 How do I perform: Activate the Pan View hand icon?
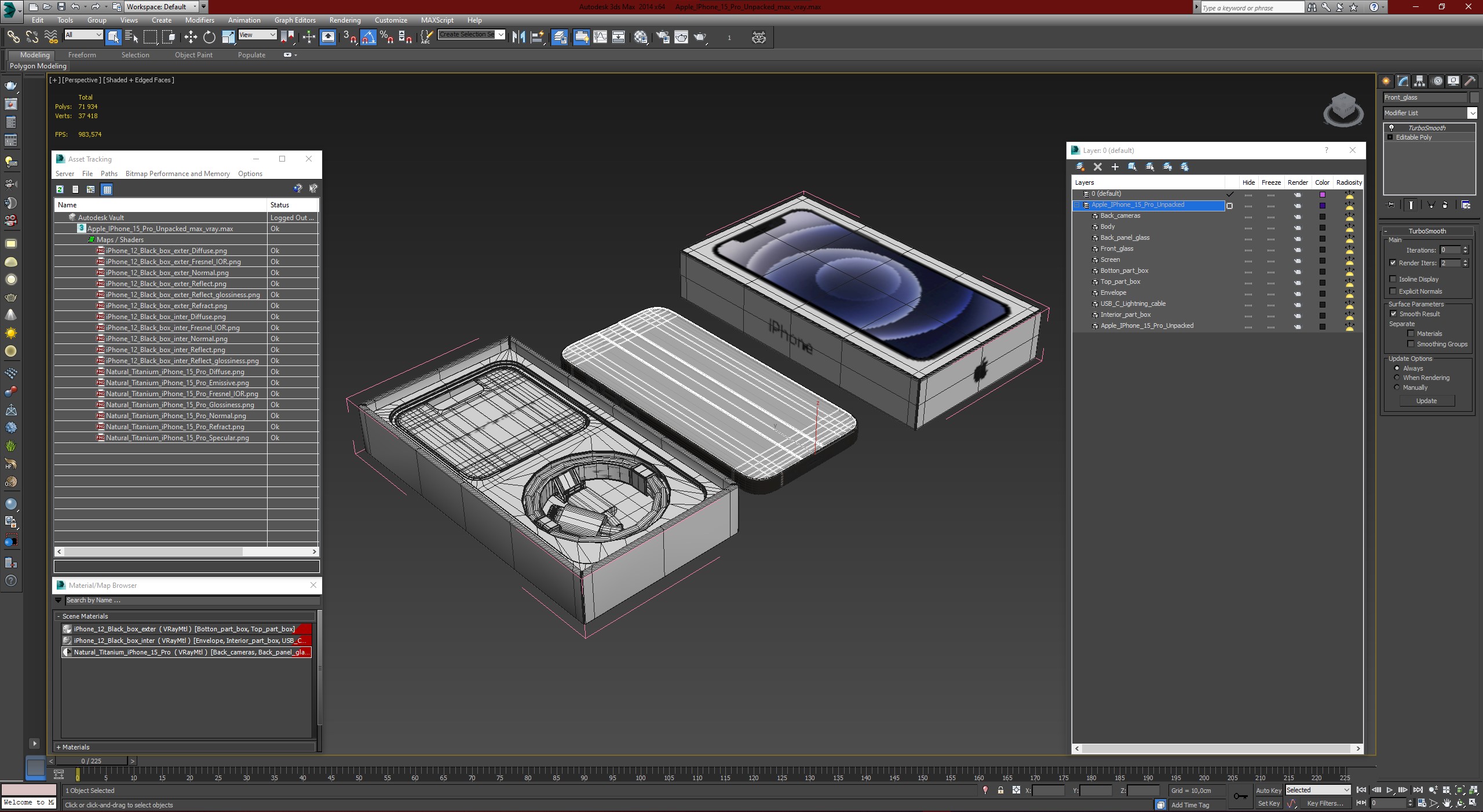pyautogui.click(x=1447, y=803)
